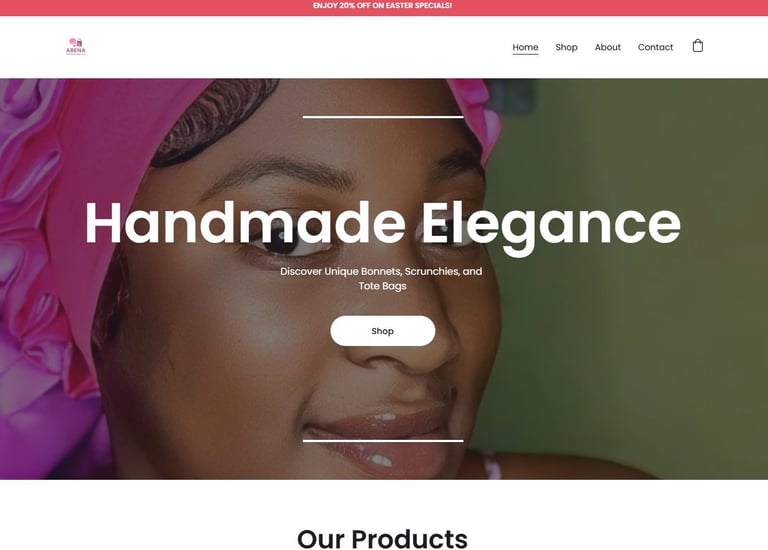Open the Contact nav item

(655, 47)
